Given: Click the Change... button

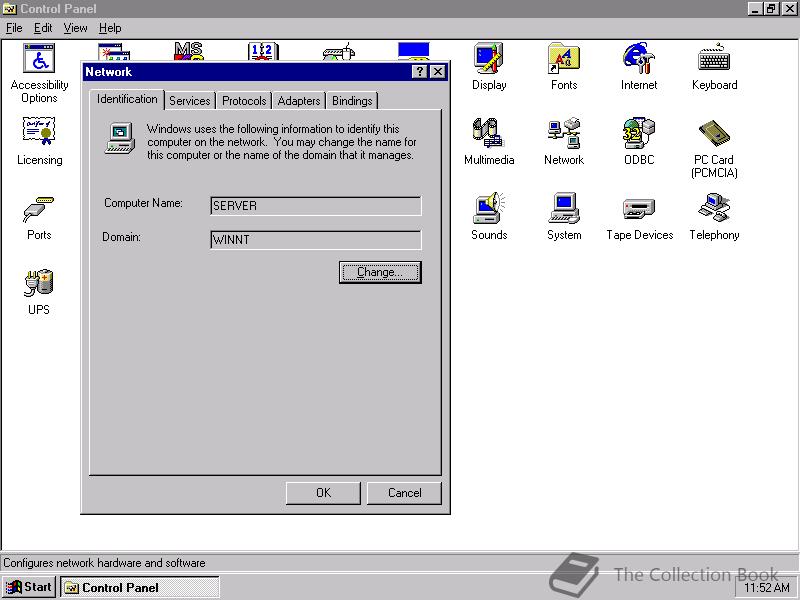Looking at the screenshot, I should (380, 272).
